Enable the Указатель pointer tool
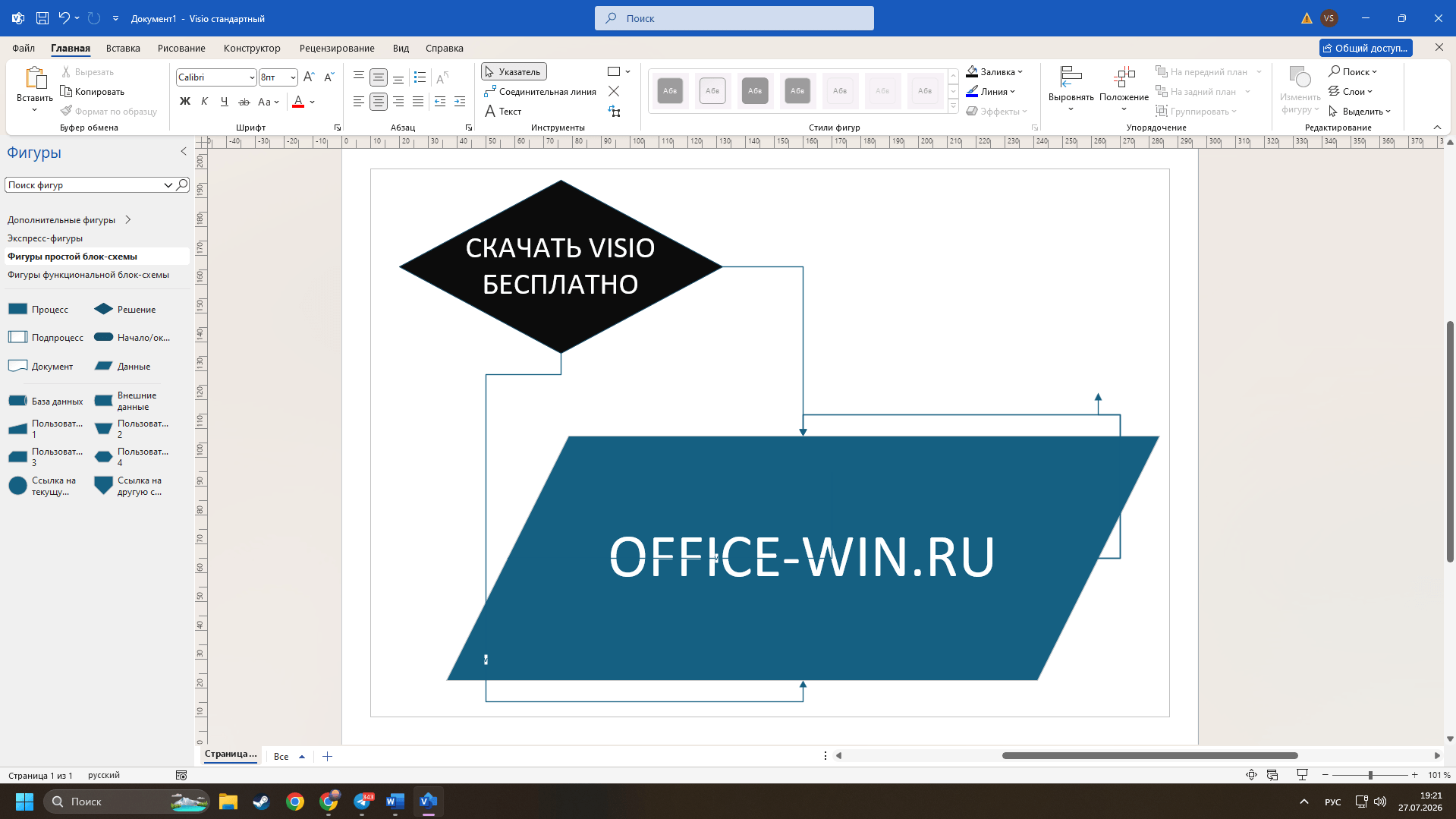 tap(514, 72)
